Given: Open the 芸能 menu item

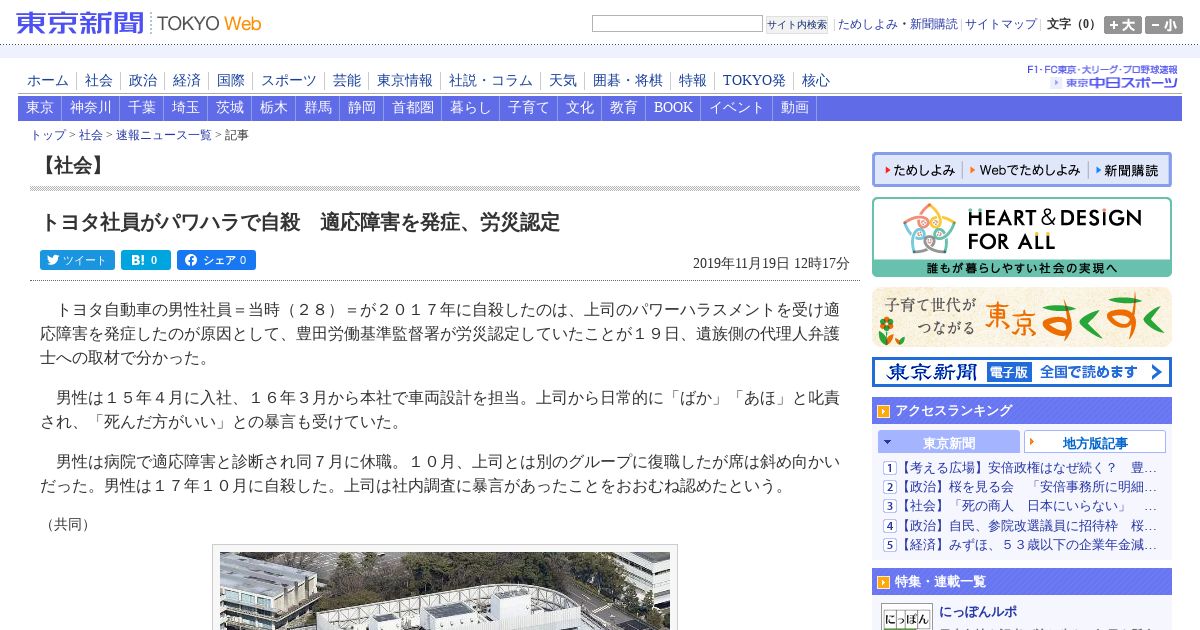Looking at the screenshot, I should [x=347, y=81].
